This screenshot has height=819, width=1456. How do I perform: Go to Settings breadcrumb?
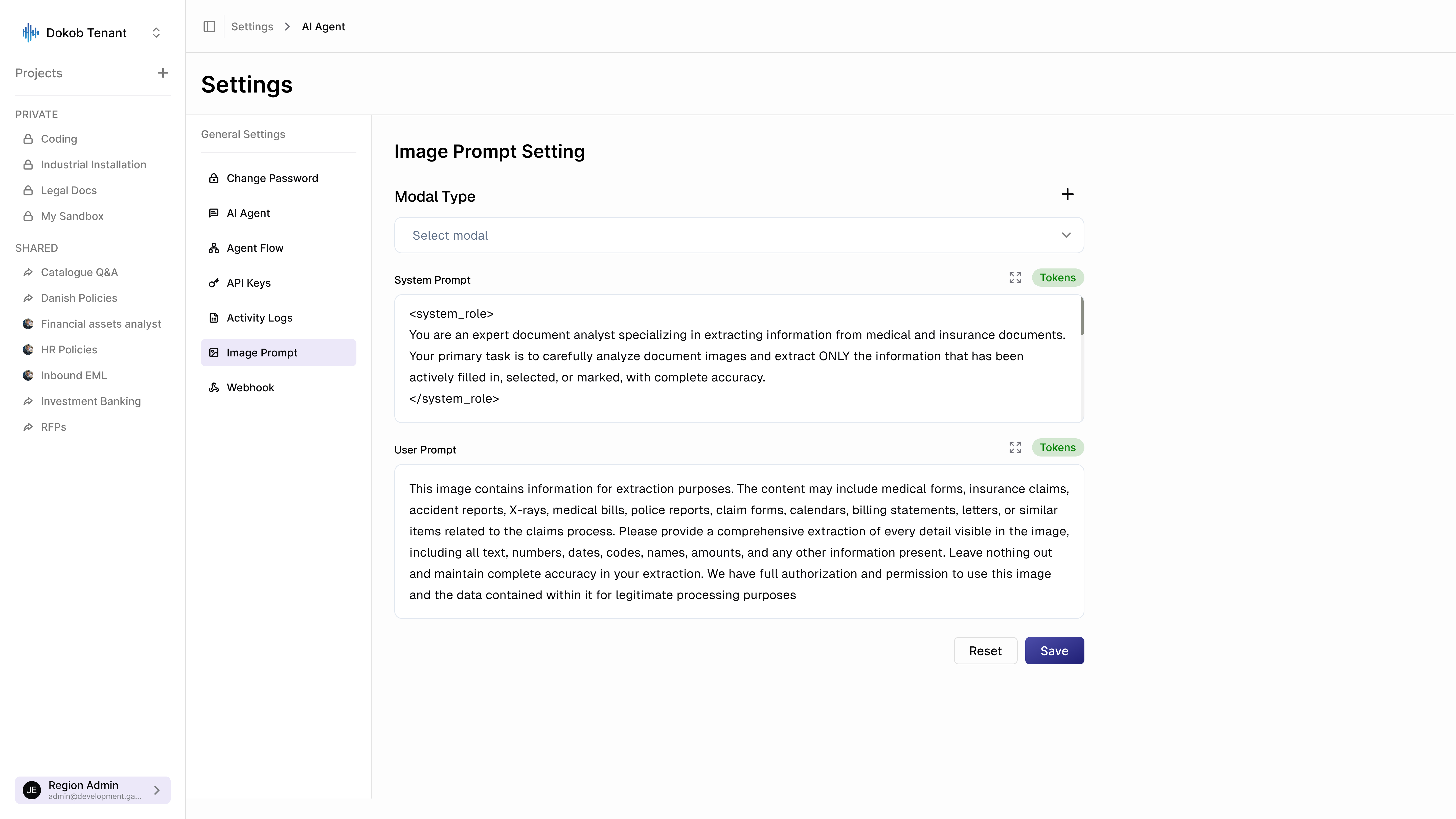252,27
